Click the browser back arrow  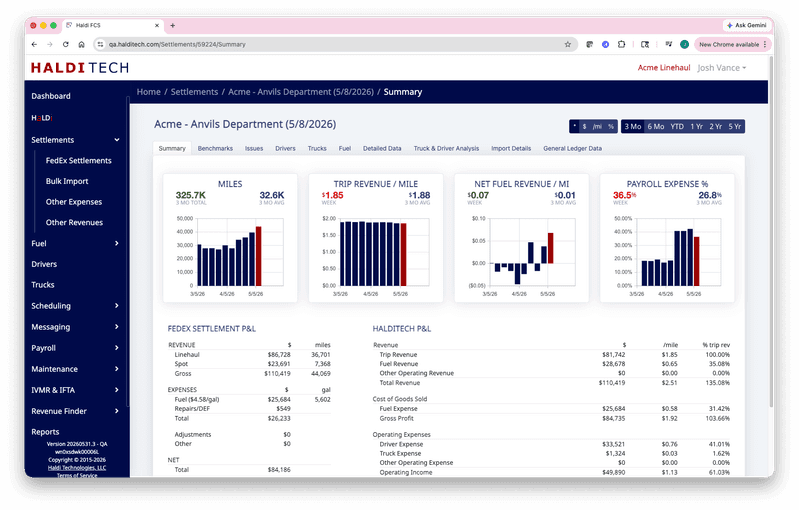[x=34, y=44]
